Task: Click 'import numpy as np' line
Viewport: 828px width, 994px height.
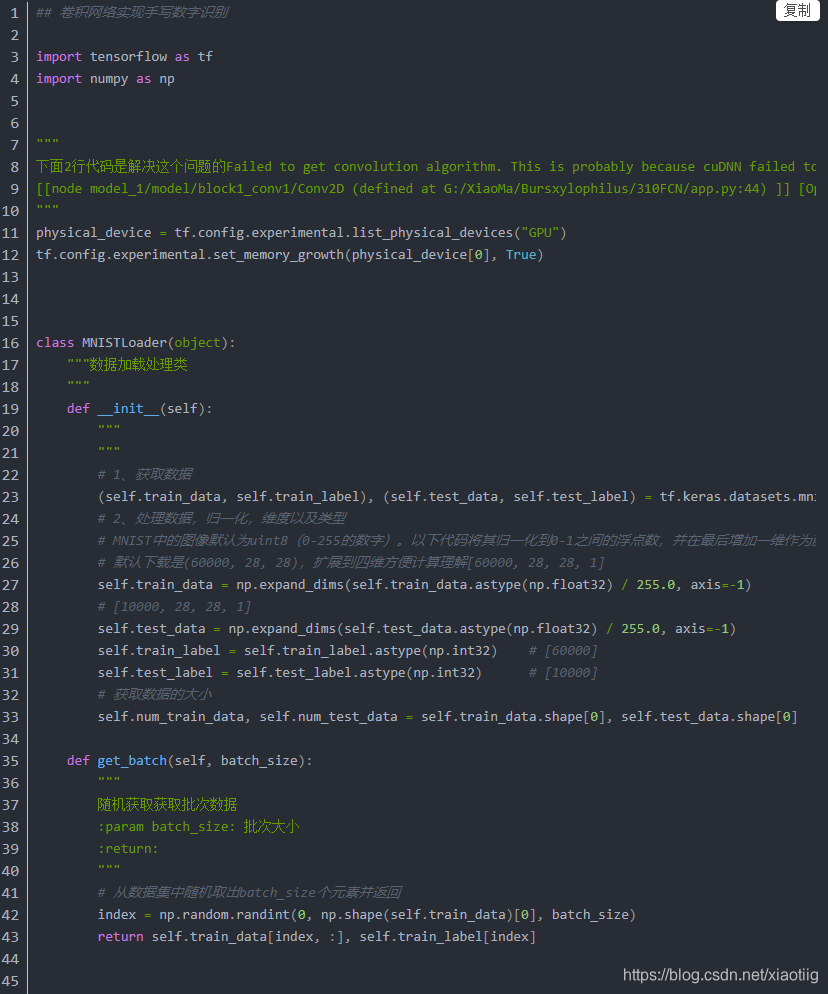Action: click(105, 79)
